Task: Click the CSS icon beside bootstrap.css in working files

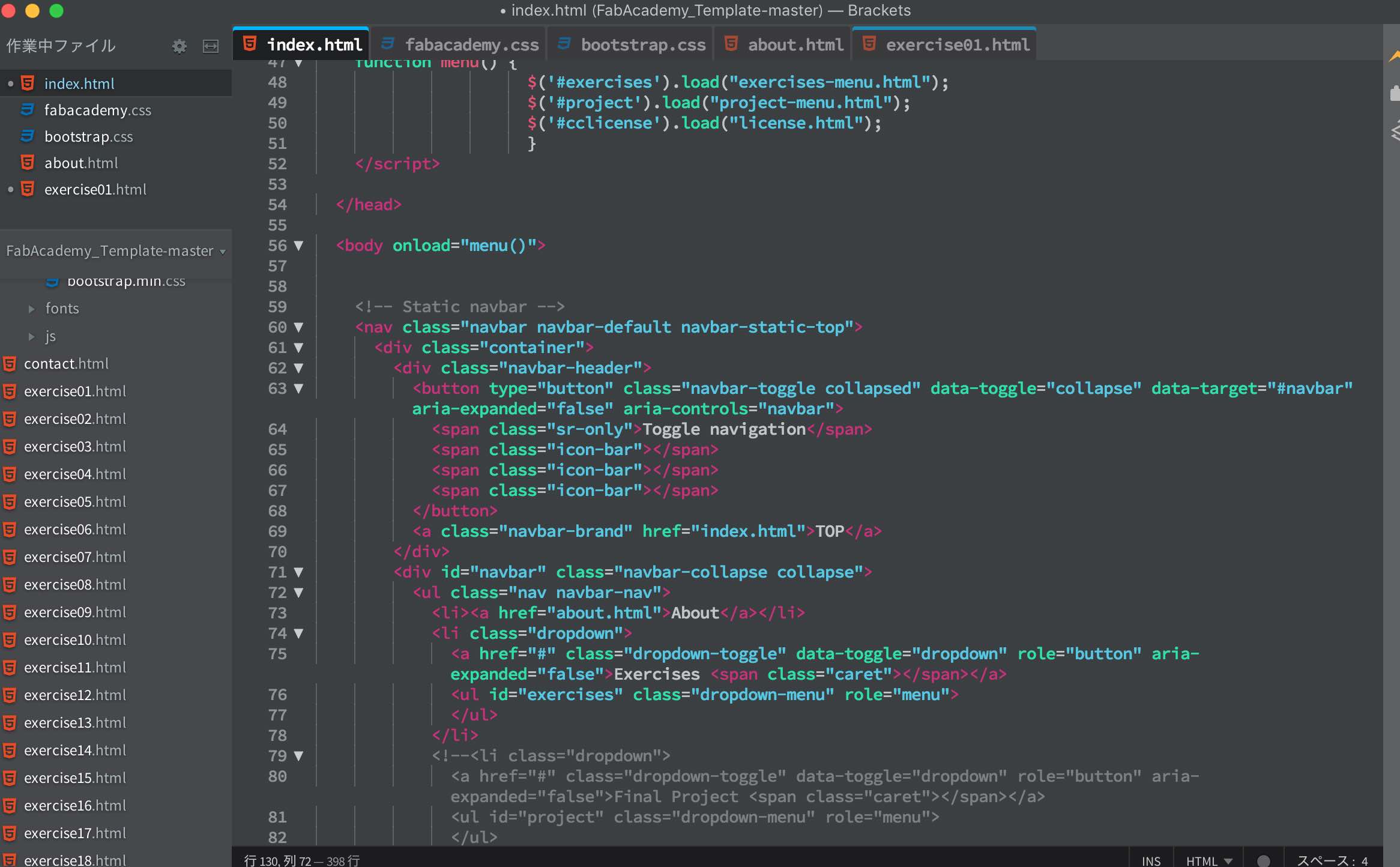Action: pos(27,136)
